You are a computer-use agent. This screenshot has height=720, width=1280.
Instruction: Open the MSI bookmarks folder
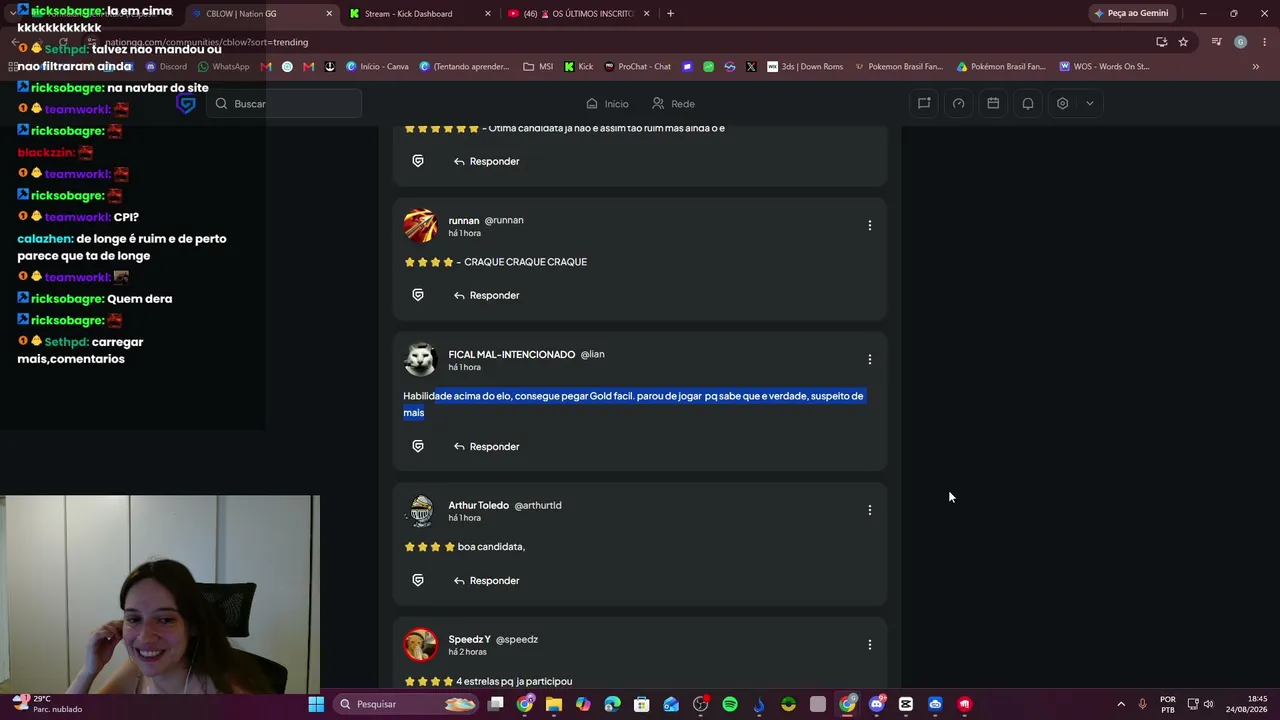[x=538, y=67]
